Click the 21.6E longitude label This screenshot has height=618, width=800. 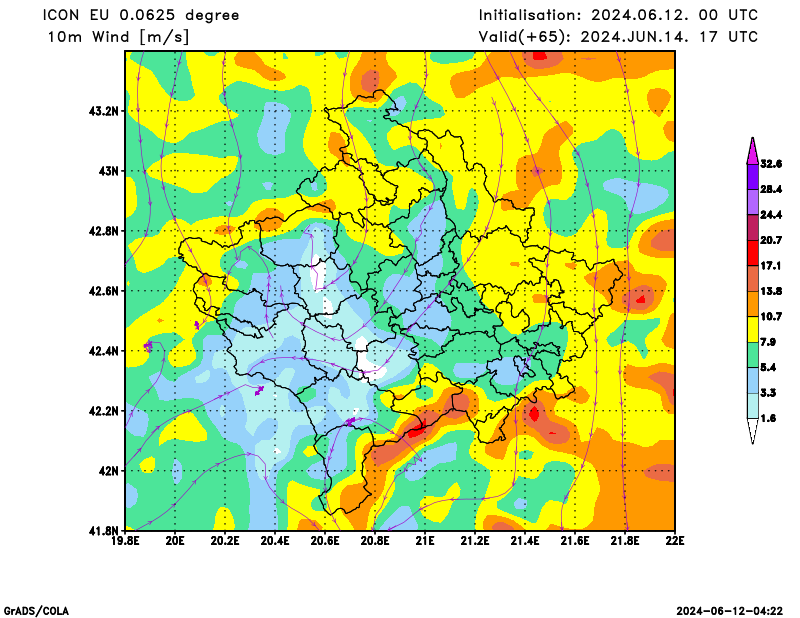pos(576,541)
